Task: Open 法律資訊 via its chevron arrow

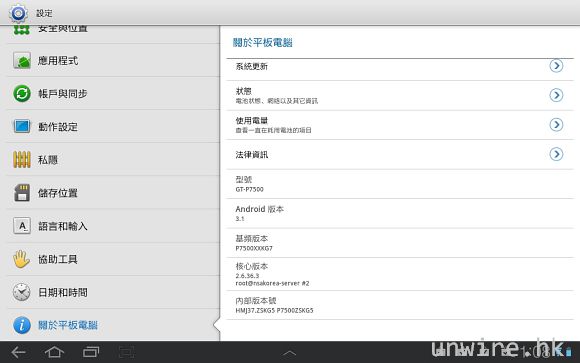Action: (x=556, y=154)
